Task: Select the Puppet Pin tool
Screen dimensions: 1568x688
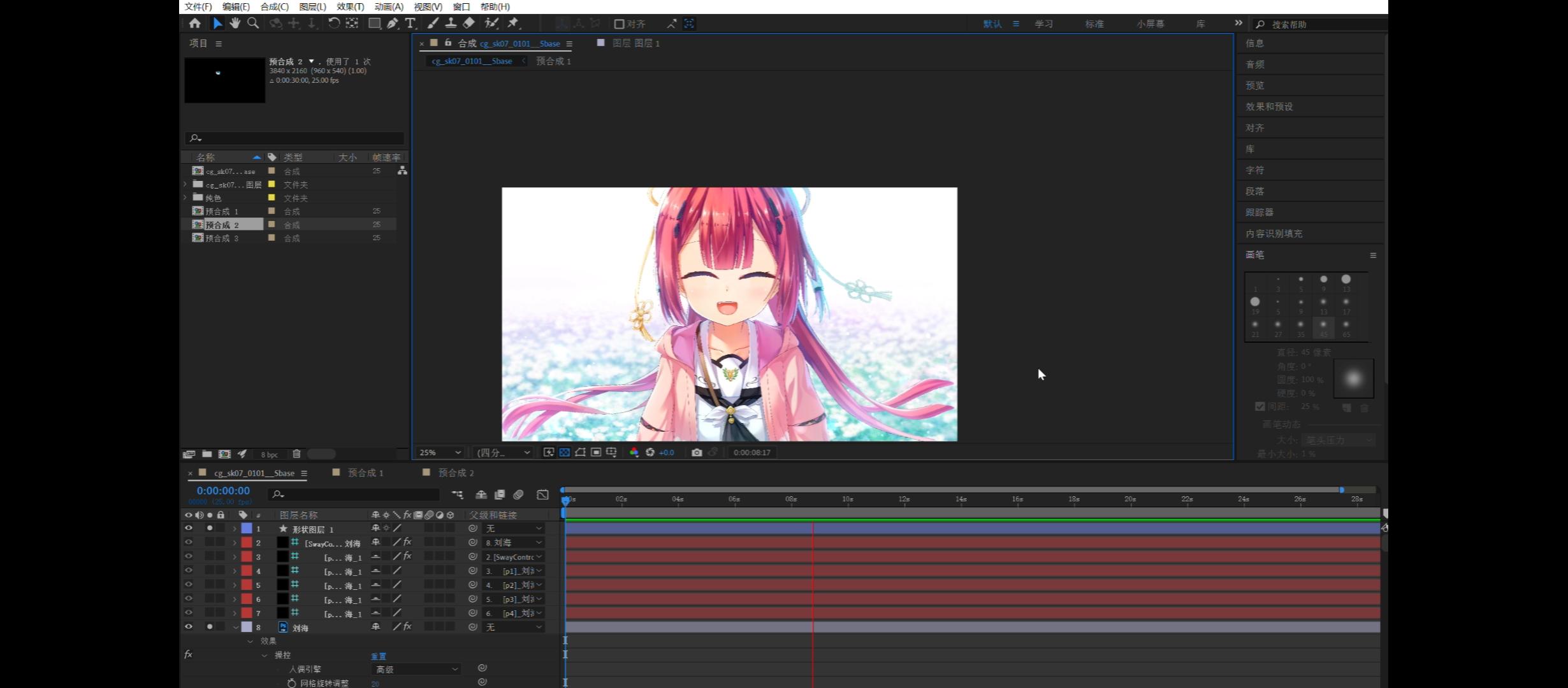Action: tap(513, 24)
